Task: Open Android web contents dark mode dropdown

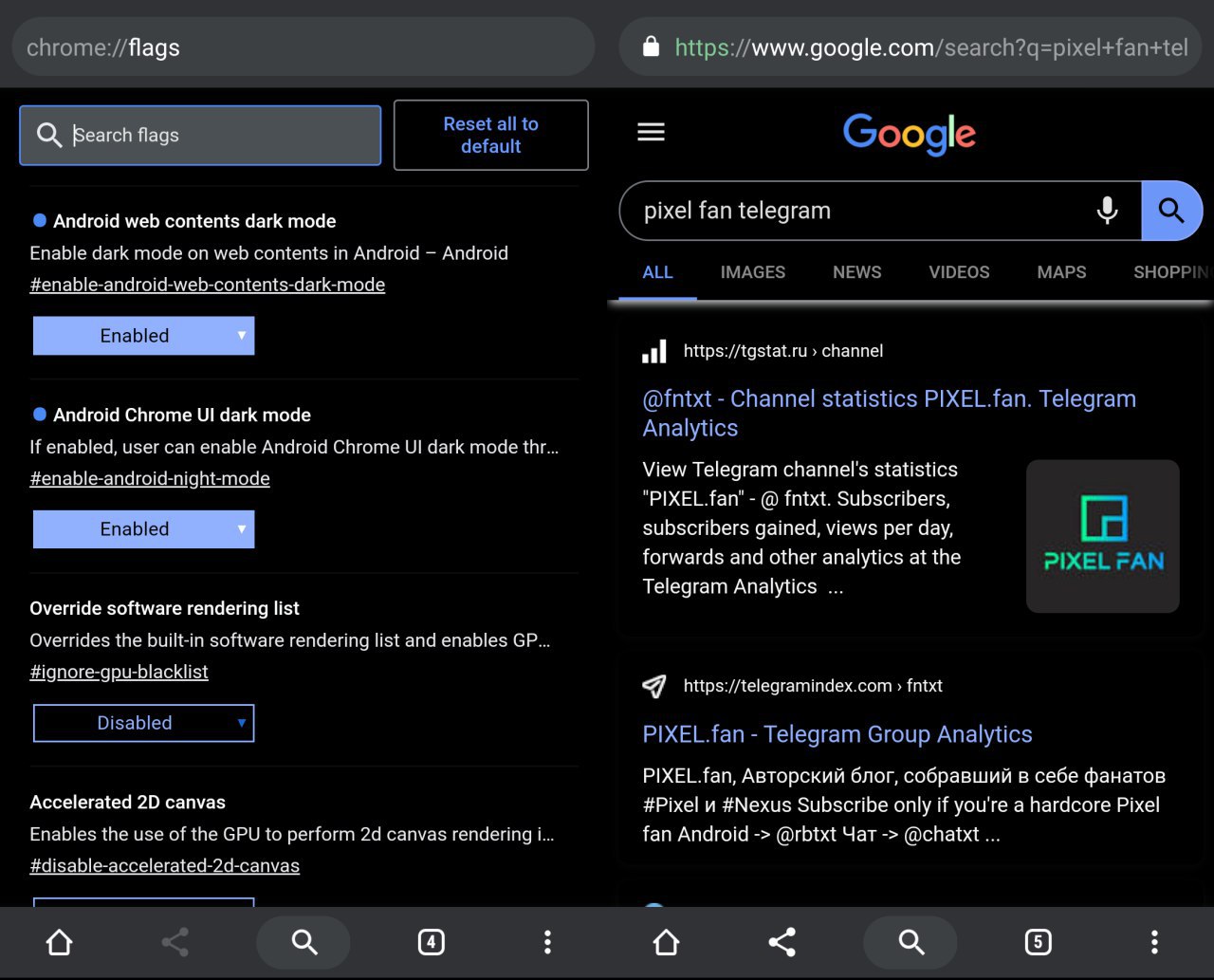Action: pyautogui.click(x=143, y=336)
